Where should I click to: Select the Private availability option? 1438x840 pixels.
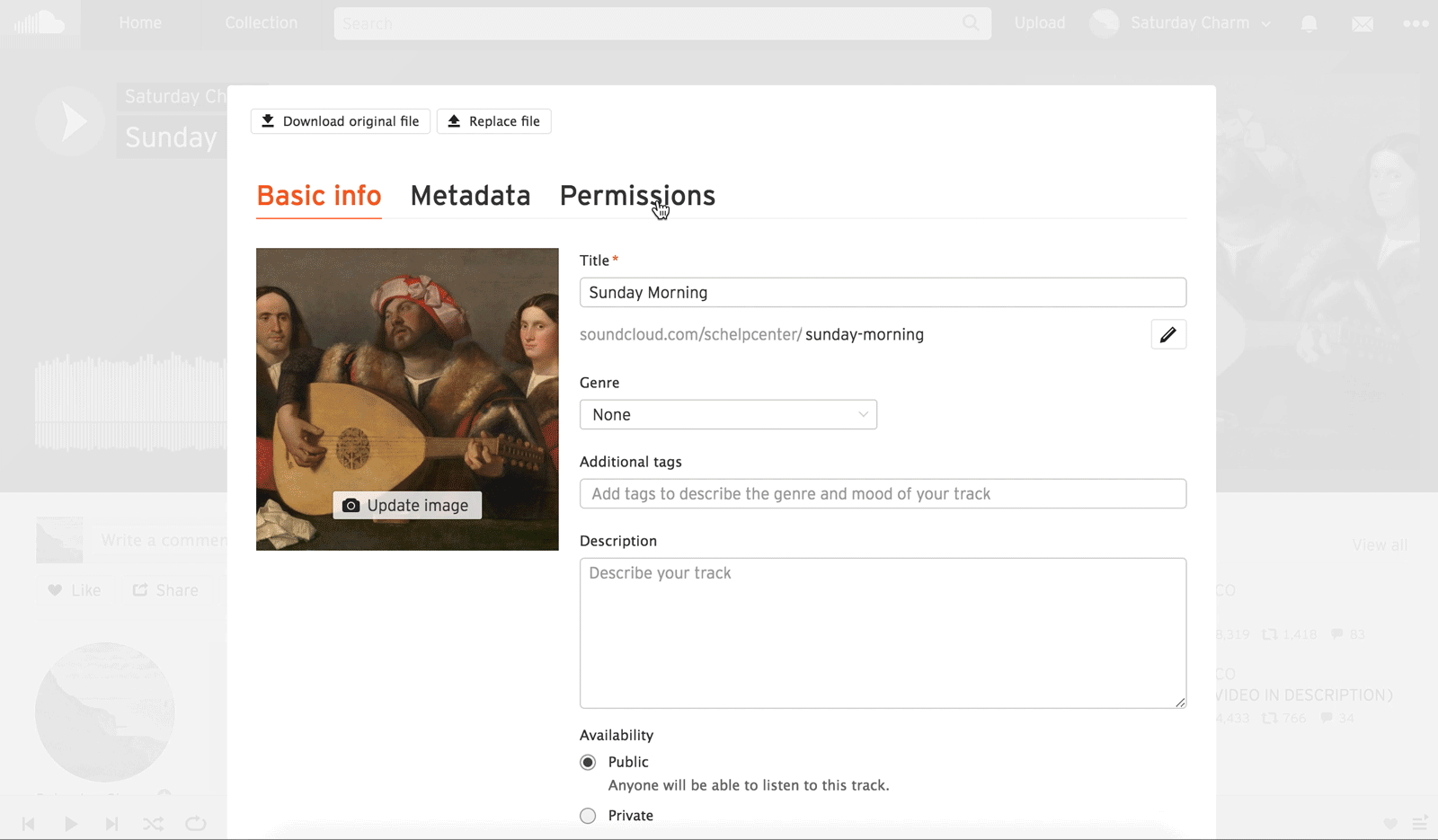(588, 816)
